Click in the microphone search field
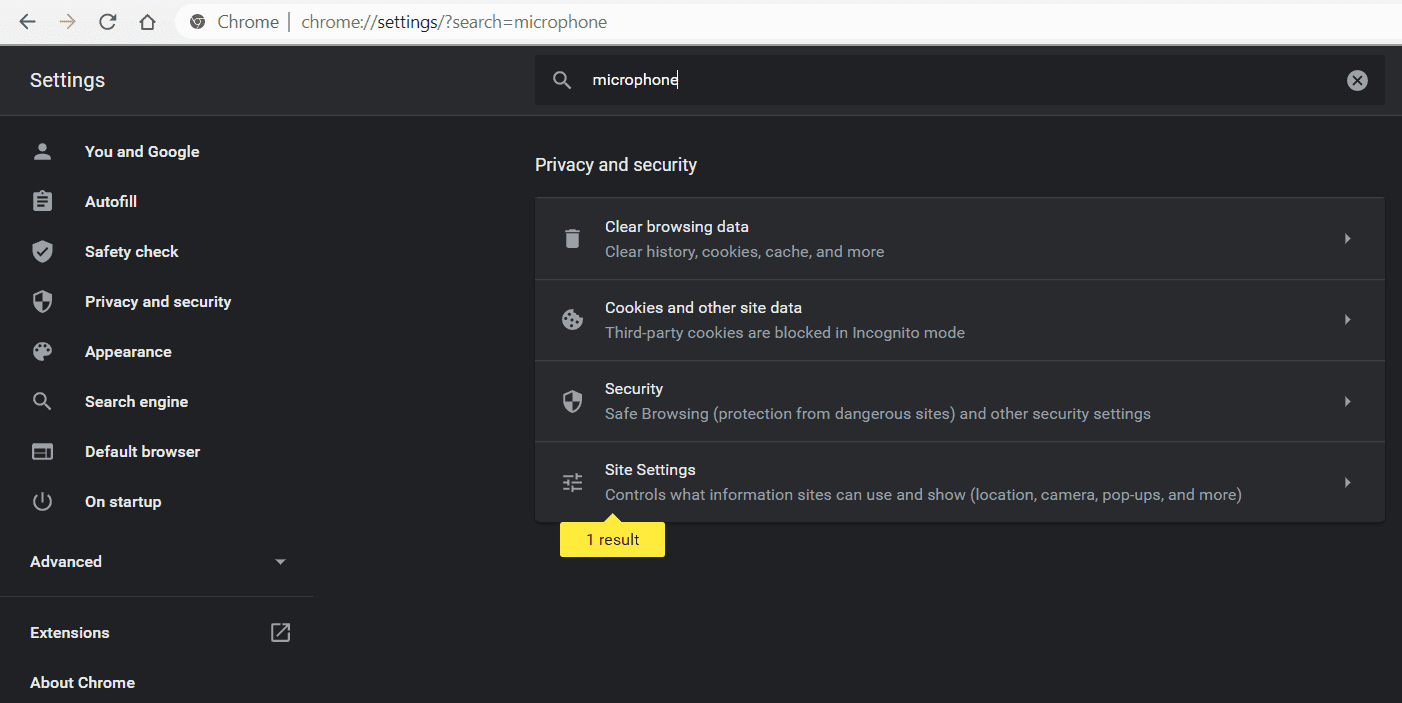1402x703 pixels. 960,80
